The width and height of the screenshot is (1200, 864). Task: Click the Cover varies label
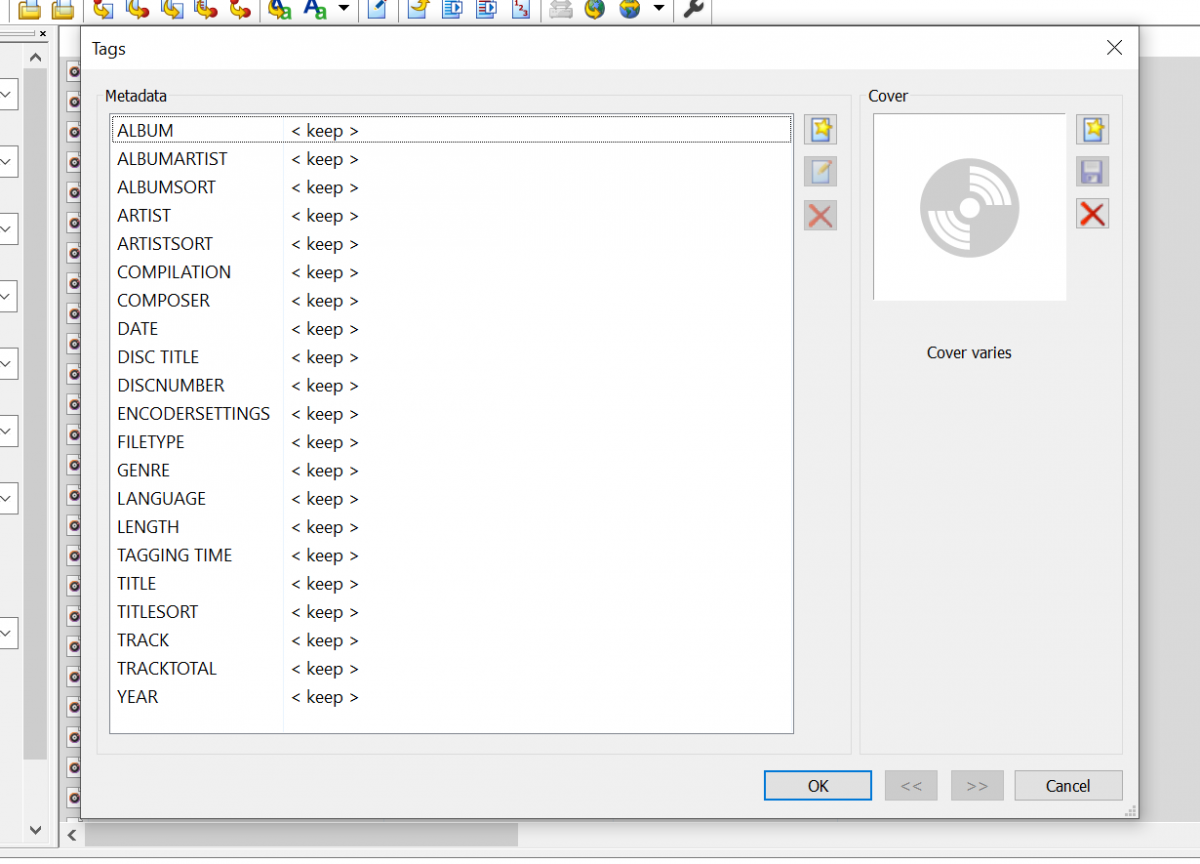point(969,353)
